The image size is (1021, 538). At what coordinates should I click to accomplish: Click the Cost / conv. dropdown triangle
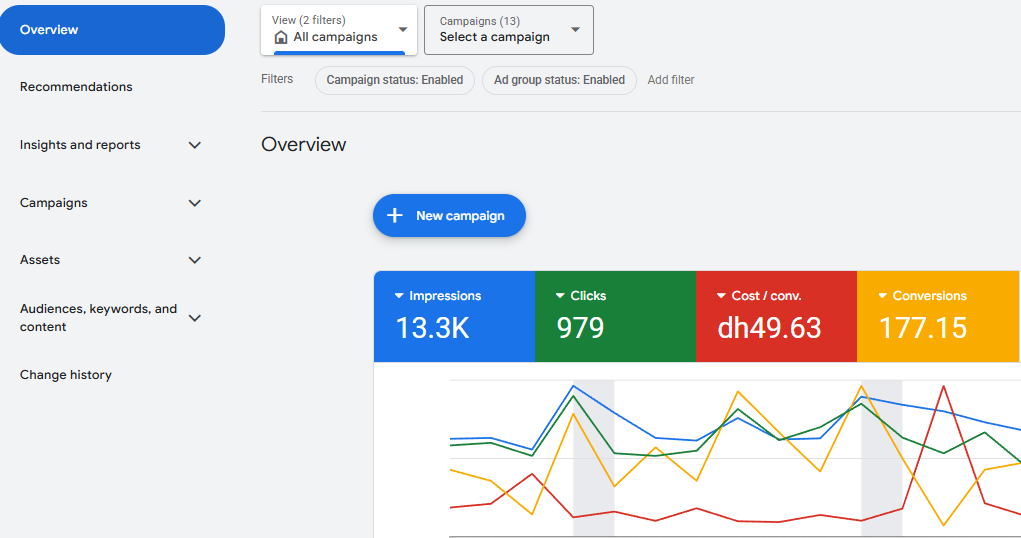[x=721, y=296]
